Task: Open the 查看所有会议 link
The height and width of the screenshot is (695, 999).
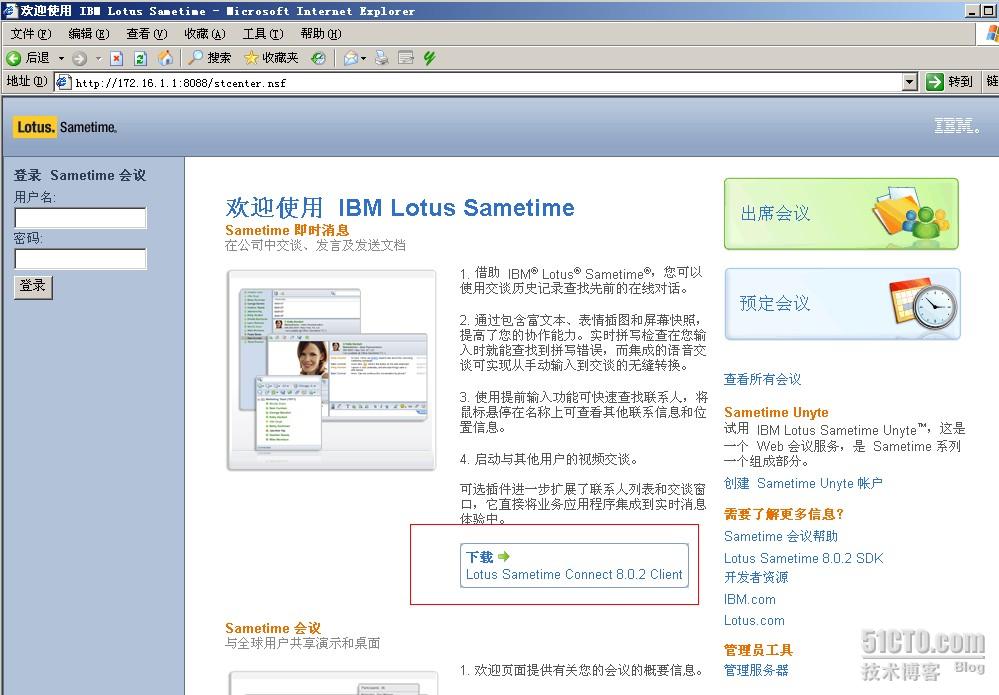Action: point(762,379)
